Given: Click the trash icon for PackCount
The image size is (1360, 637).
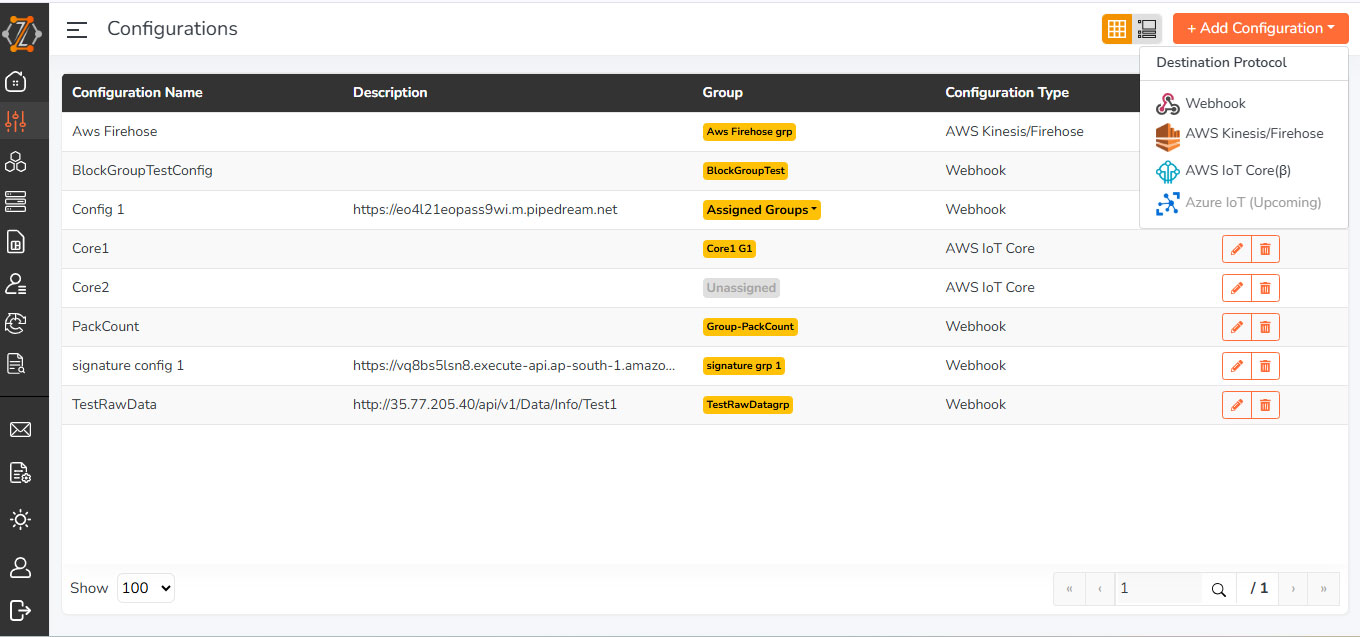Looking at the screenshot, I should (x=1265, y=327).
